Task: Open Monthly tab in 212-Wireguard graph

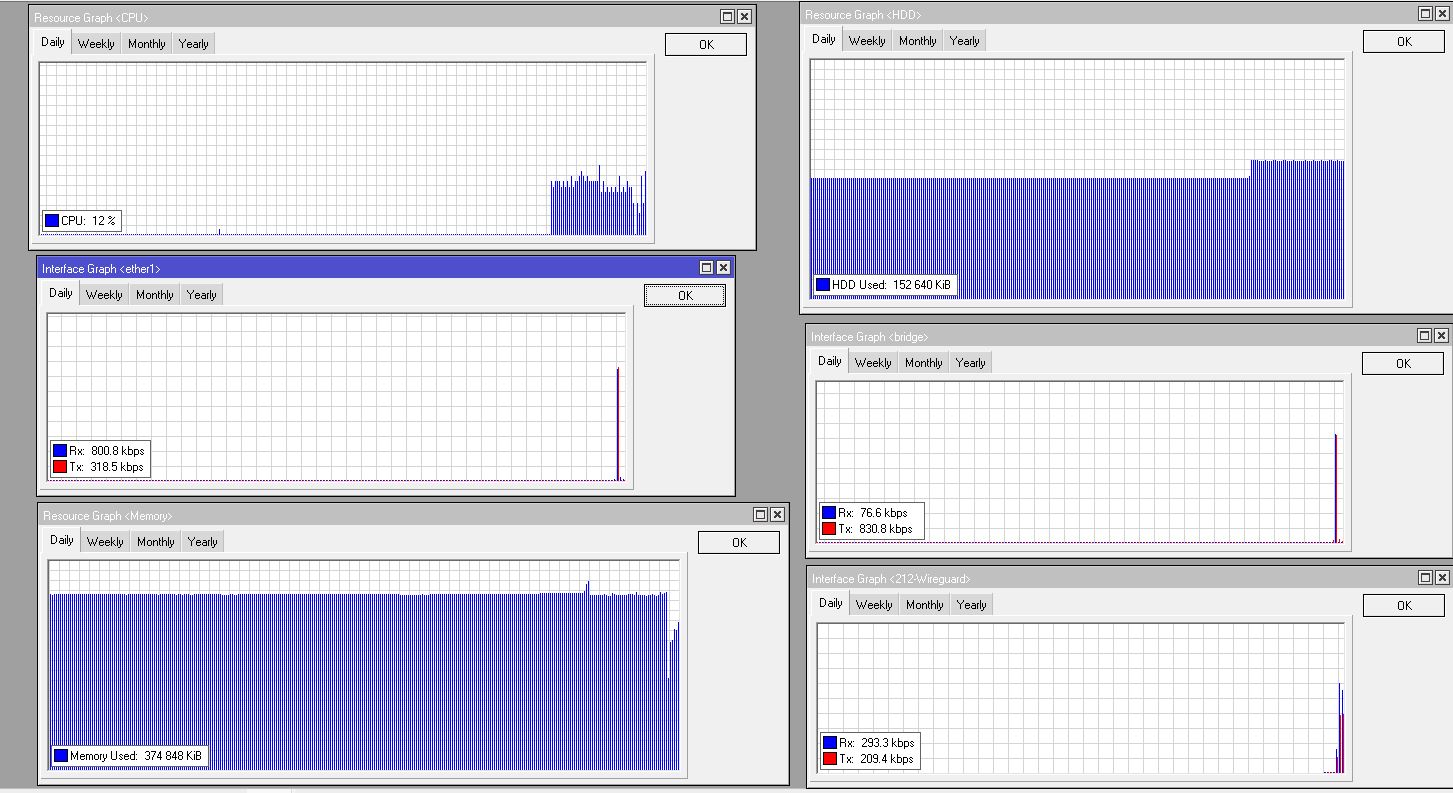Action: pos(925,605)
